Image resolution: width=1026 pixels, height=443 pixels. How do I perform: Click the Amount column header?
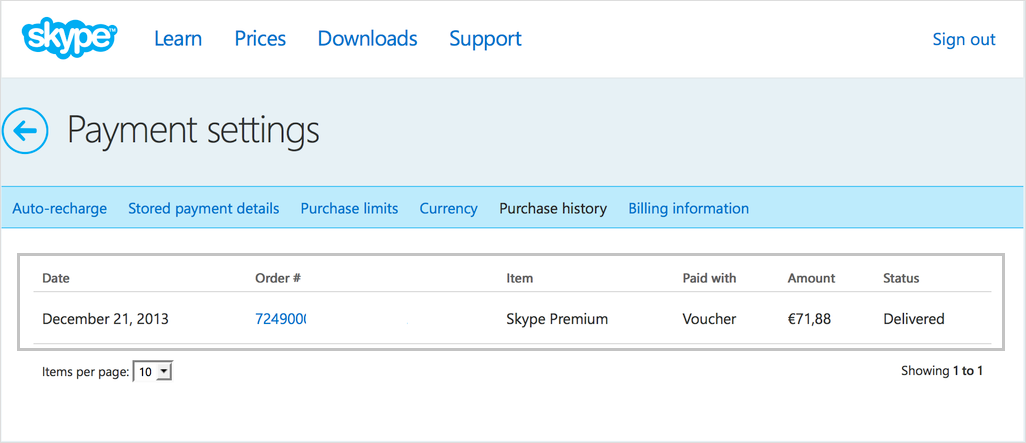[811, 278]
